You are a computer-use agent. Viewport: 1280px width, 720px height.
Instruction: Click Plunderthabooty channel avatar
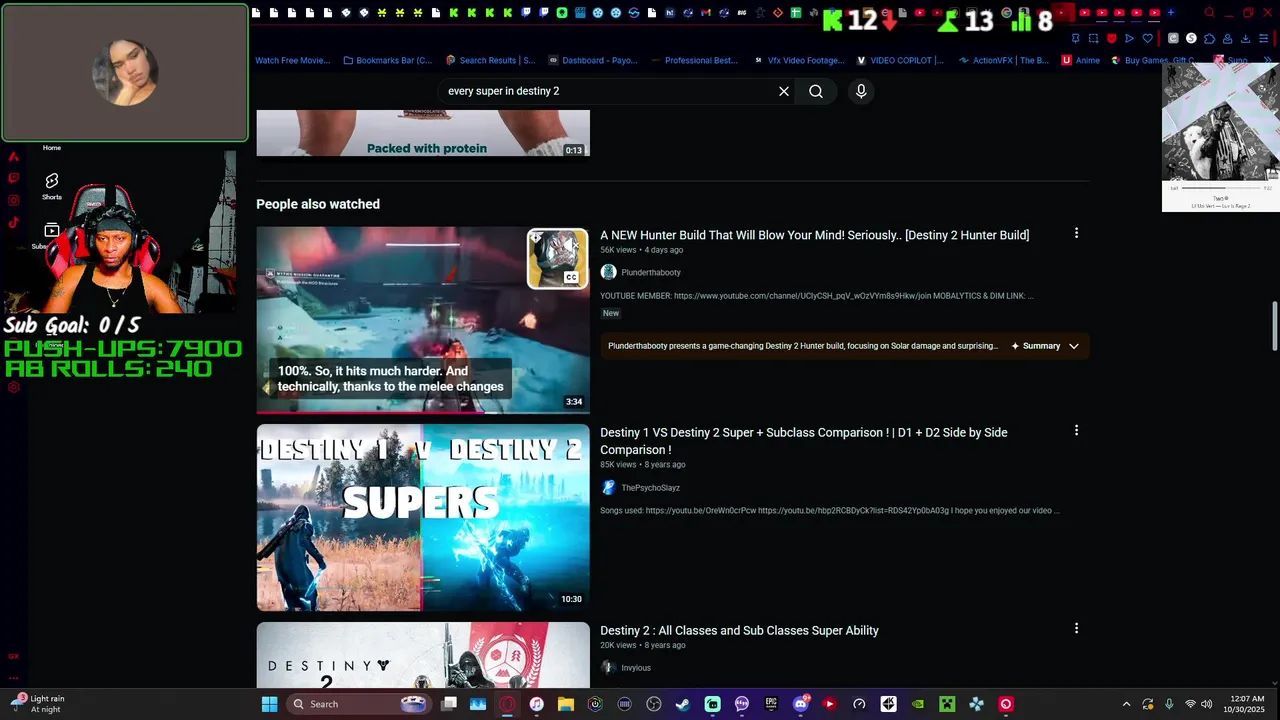[x=608, y=272]
